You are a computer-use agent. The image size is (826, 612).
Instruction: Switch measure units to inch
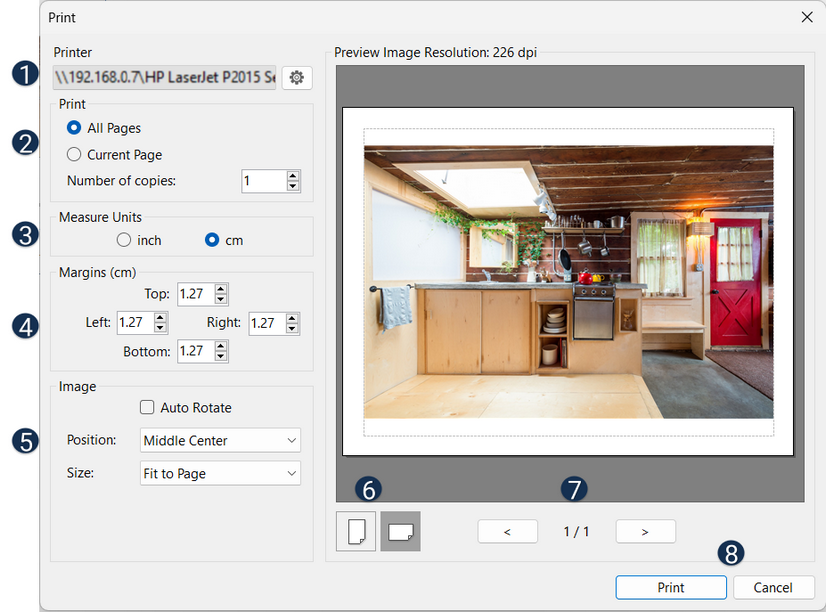click(x=124, y=240)
